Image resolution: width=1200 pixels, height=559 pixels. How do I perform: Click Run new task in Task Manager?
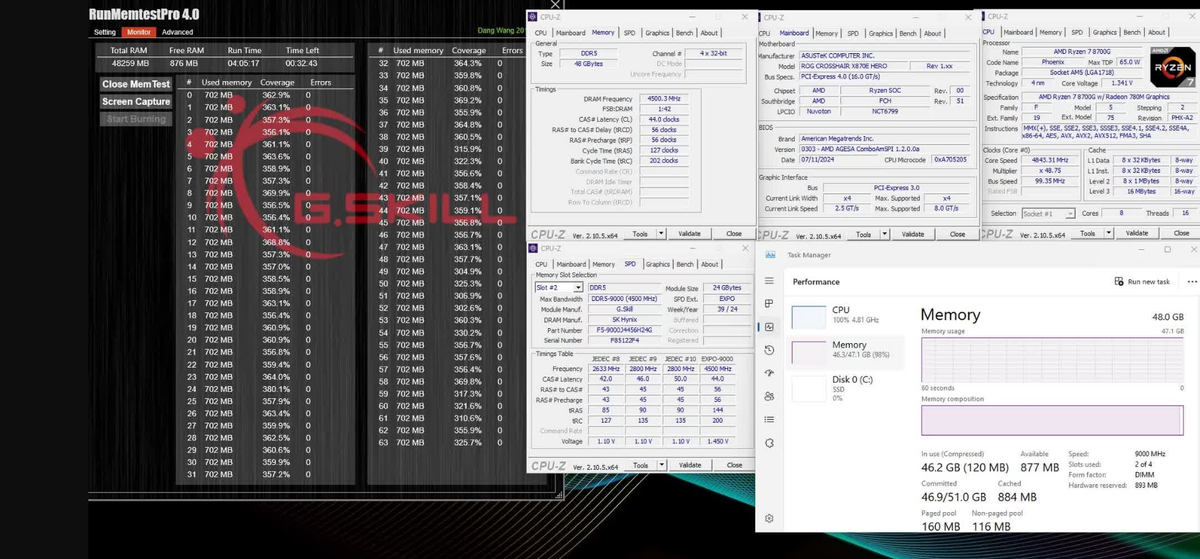click(x=1142, y=282)
